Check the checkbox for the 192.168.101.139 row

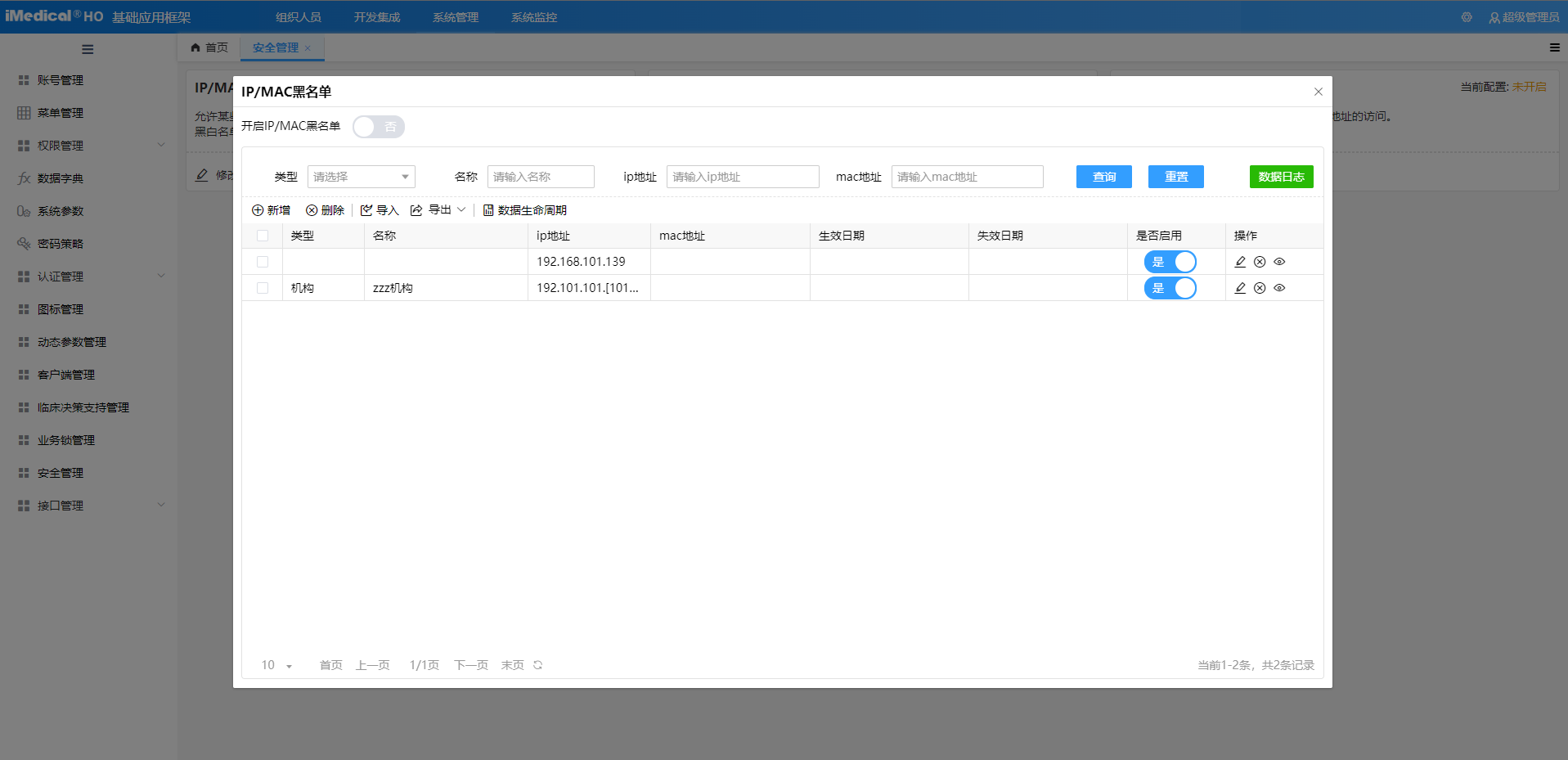(263, 262)
